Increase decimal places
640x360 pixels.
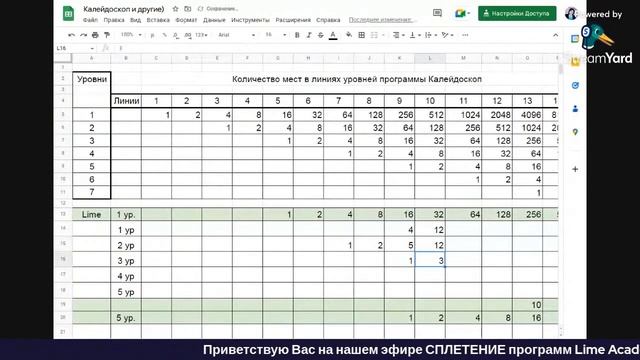[188, 35]
